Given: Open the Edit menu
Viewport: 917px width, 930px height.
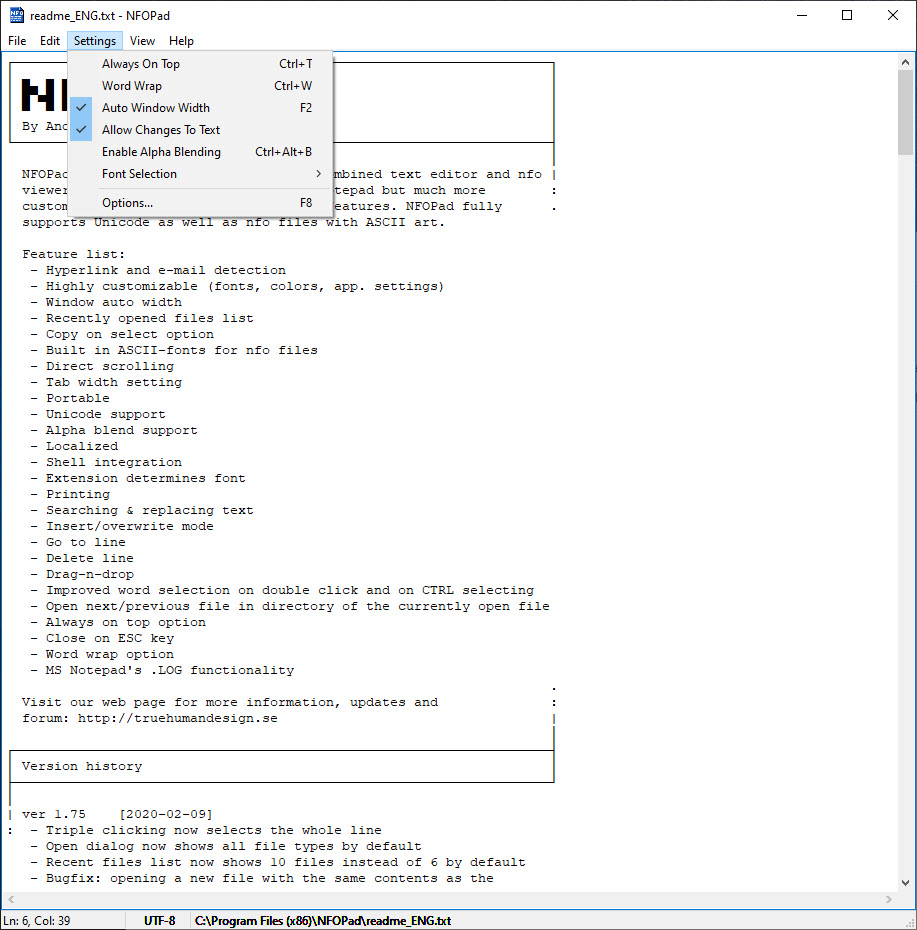Looking at the screenshot, I should click(50, 41).
